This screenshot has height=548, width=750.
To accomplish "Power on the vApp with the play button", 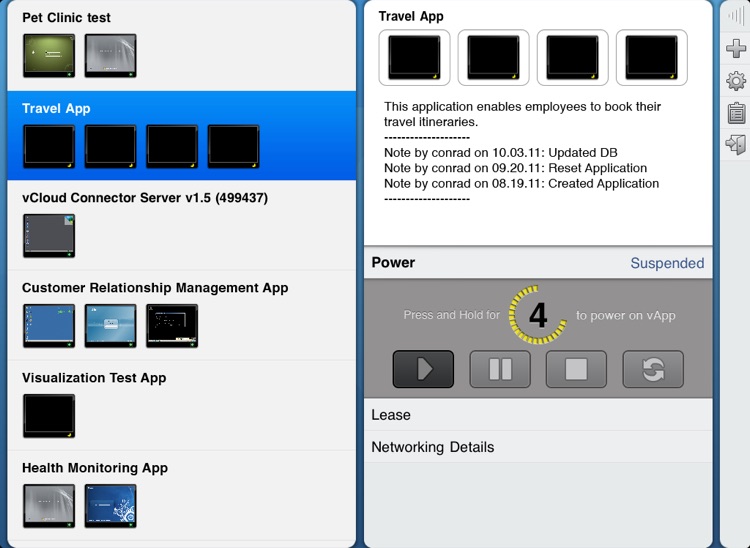I will click(x=423, y=369).
